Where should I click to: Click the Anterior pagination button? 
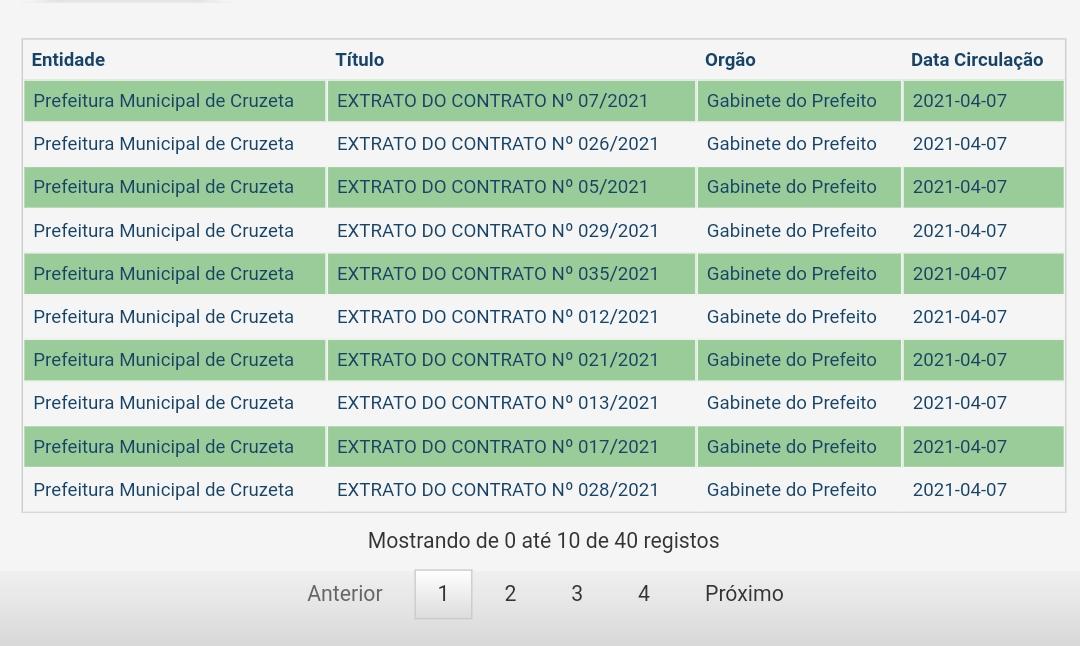pyautogui.click(x=345, y=594)
